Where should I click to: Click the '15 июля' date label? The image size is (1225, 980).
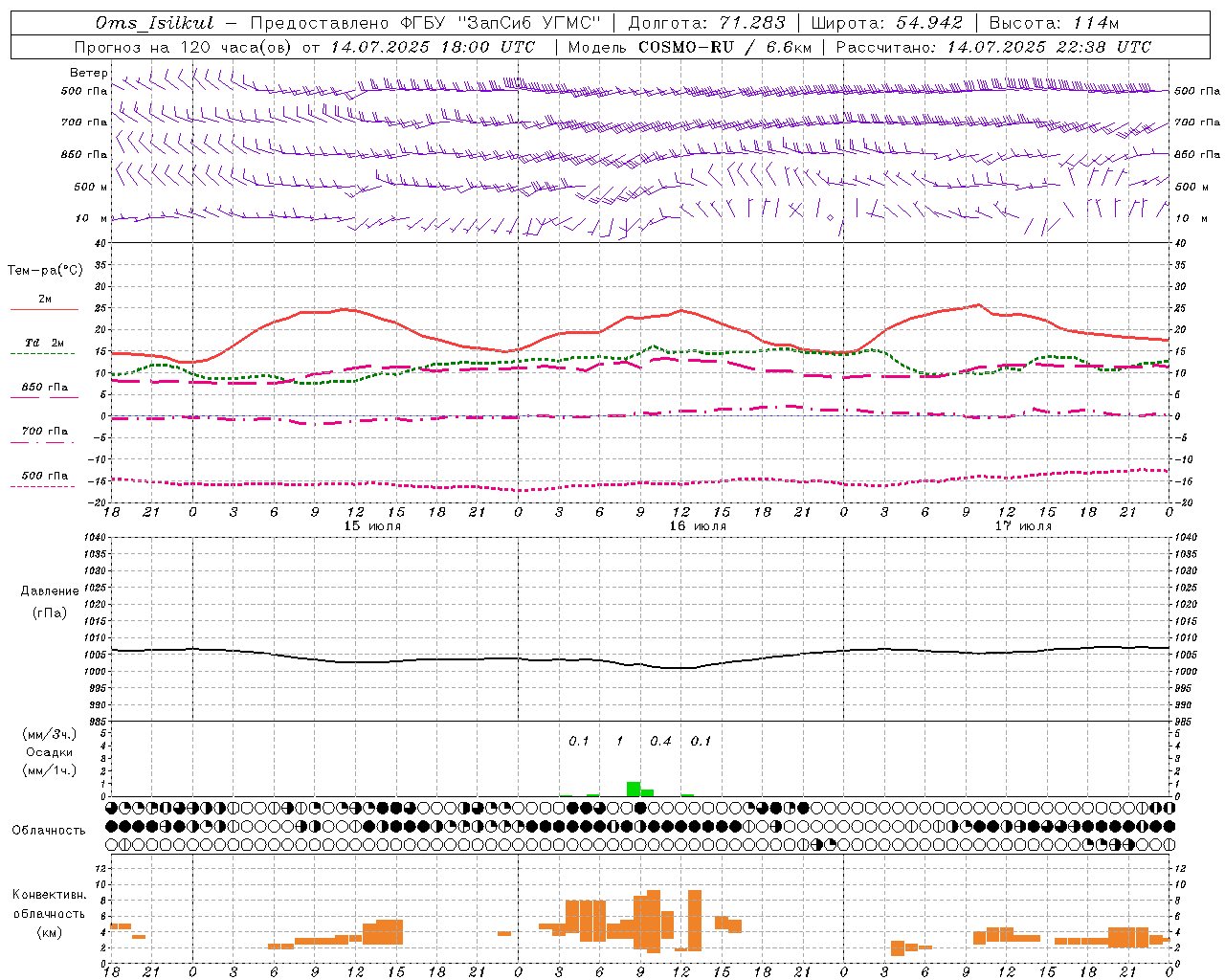coord(372,526)
